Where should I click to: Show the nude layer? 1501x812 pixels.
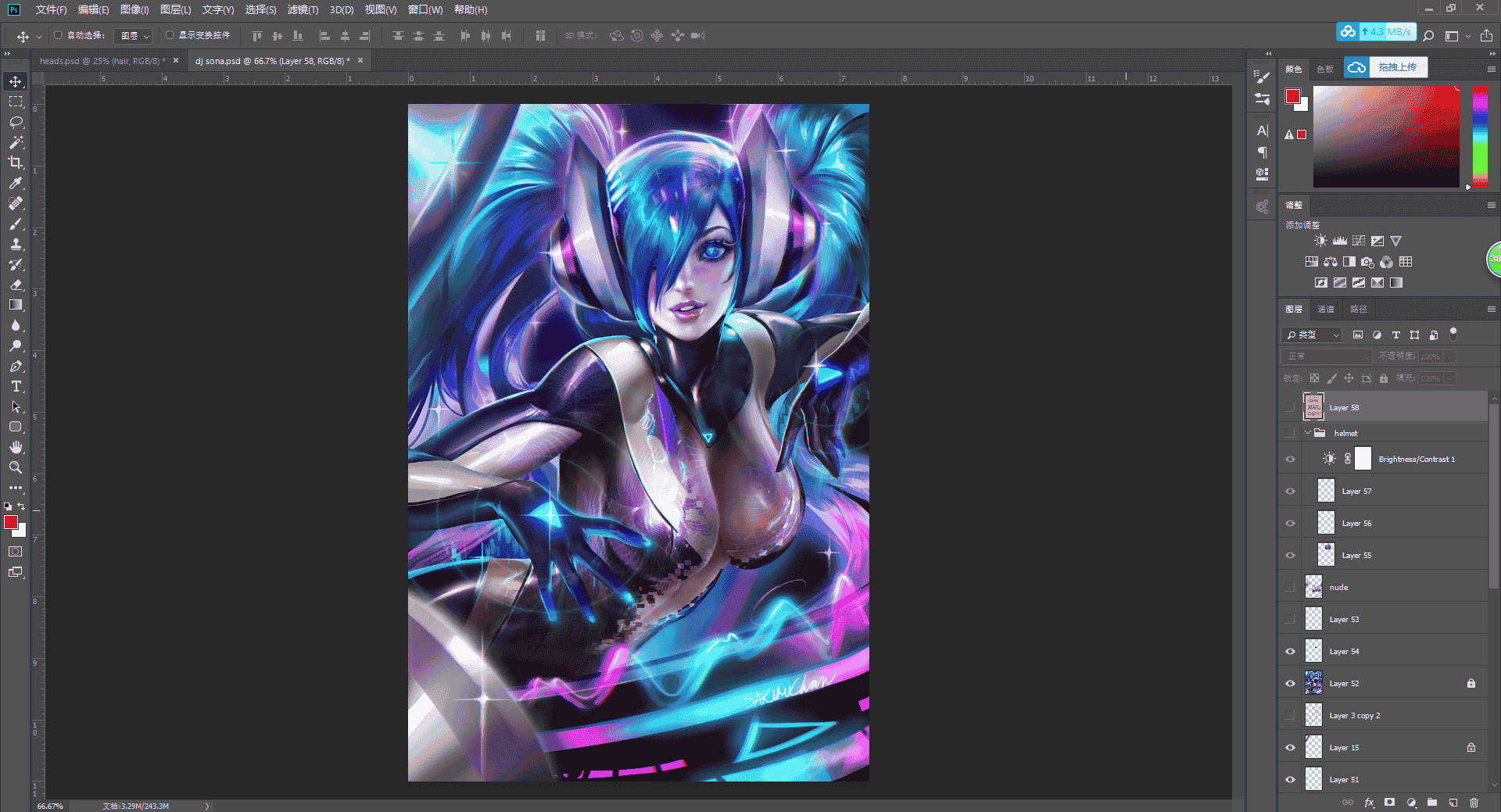[x=1290, y=587]
